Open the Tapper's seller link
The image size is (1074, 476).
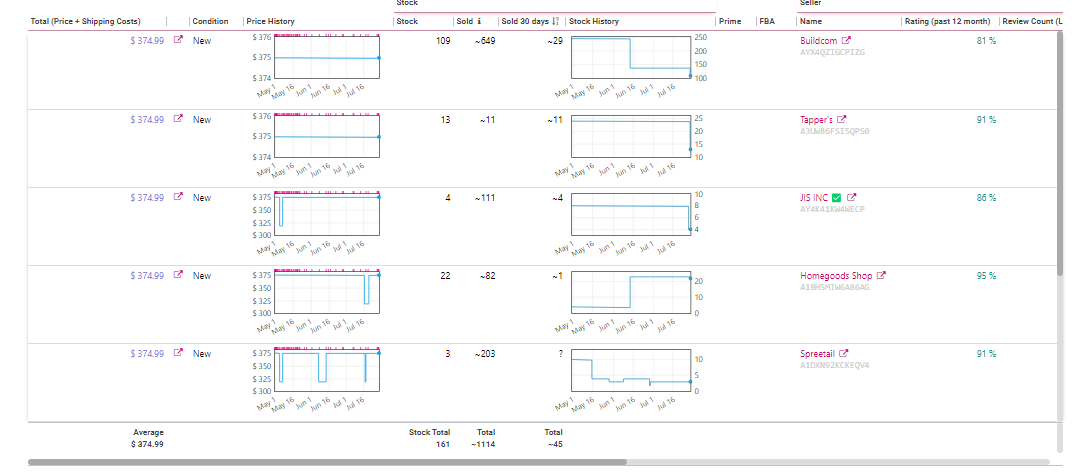(816, 119)
